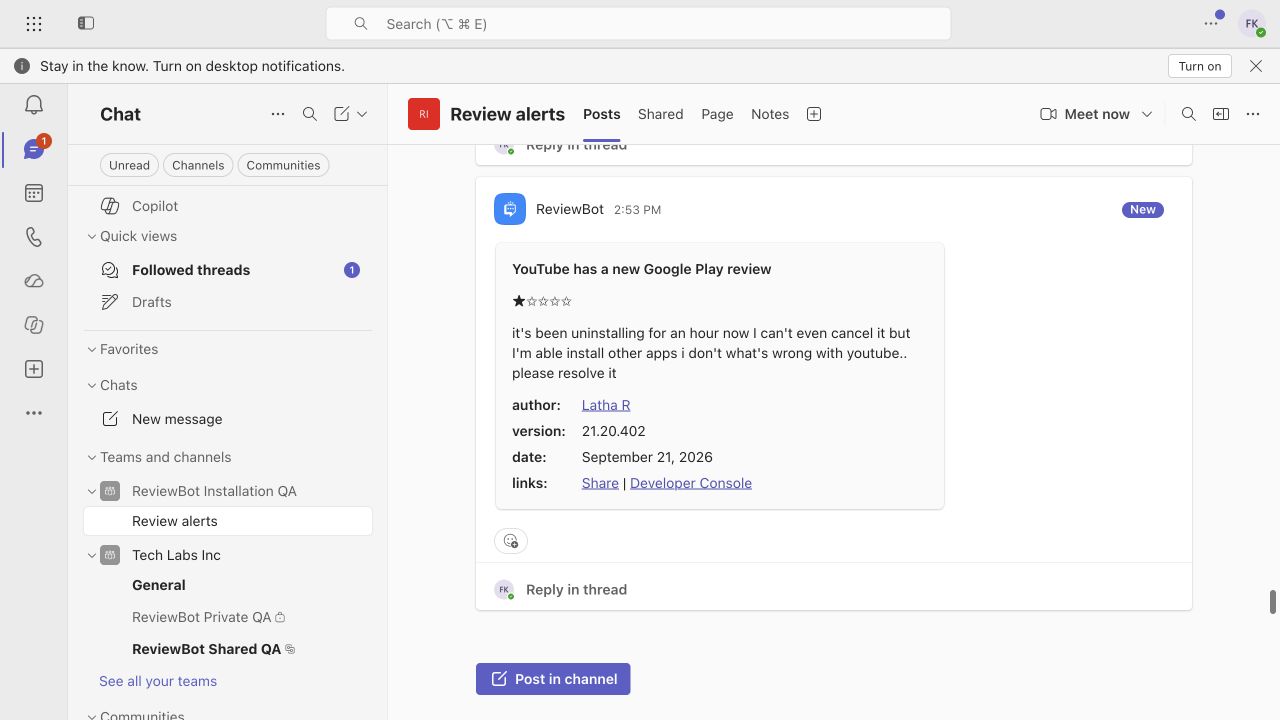Click the 2:53 PM message timestamp

coord(637,210)
